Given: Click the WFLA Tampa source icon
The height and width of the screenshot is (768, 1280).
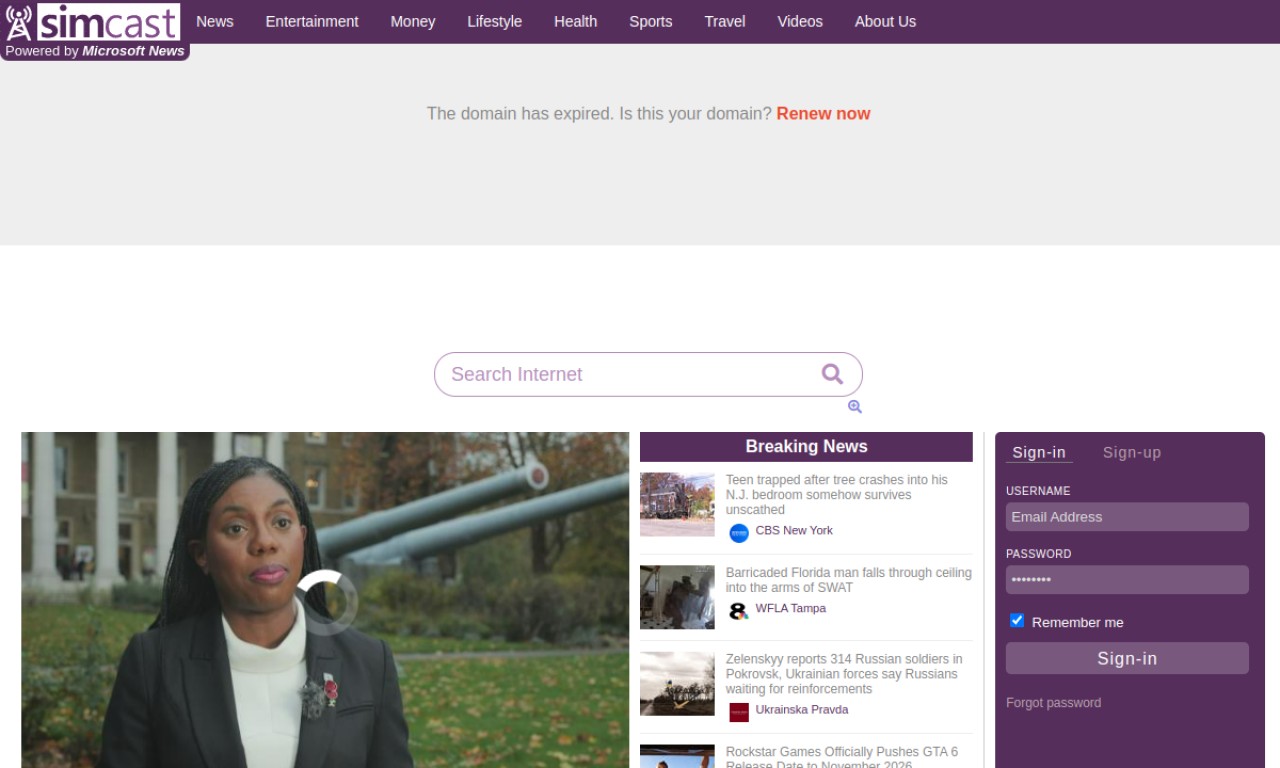Looking at the screenshot, I should [x=739, y=611].
